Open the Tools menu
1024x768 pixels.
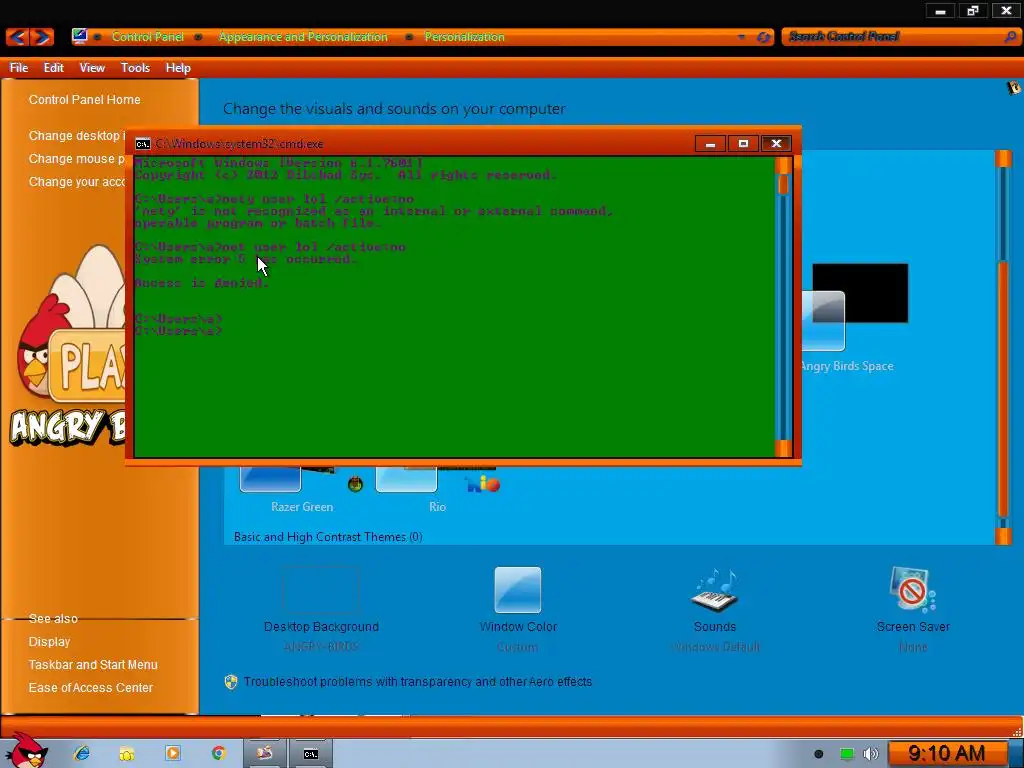tap(135, 68)
